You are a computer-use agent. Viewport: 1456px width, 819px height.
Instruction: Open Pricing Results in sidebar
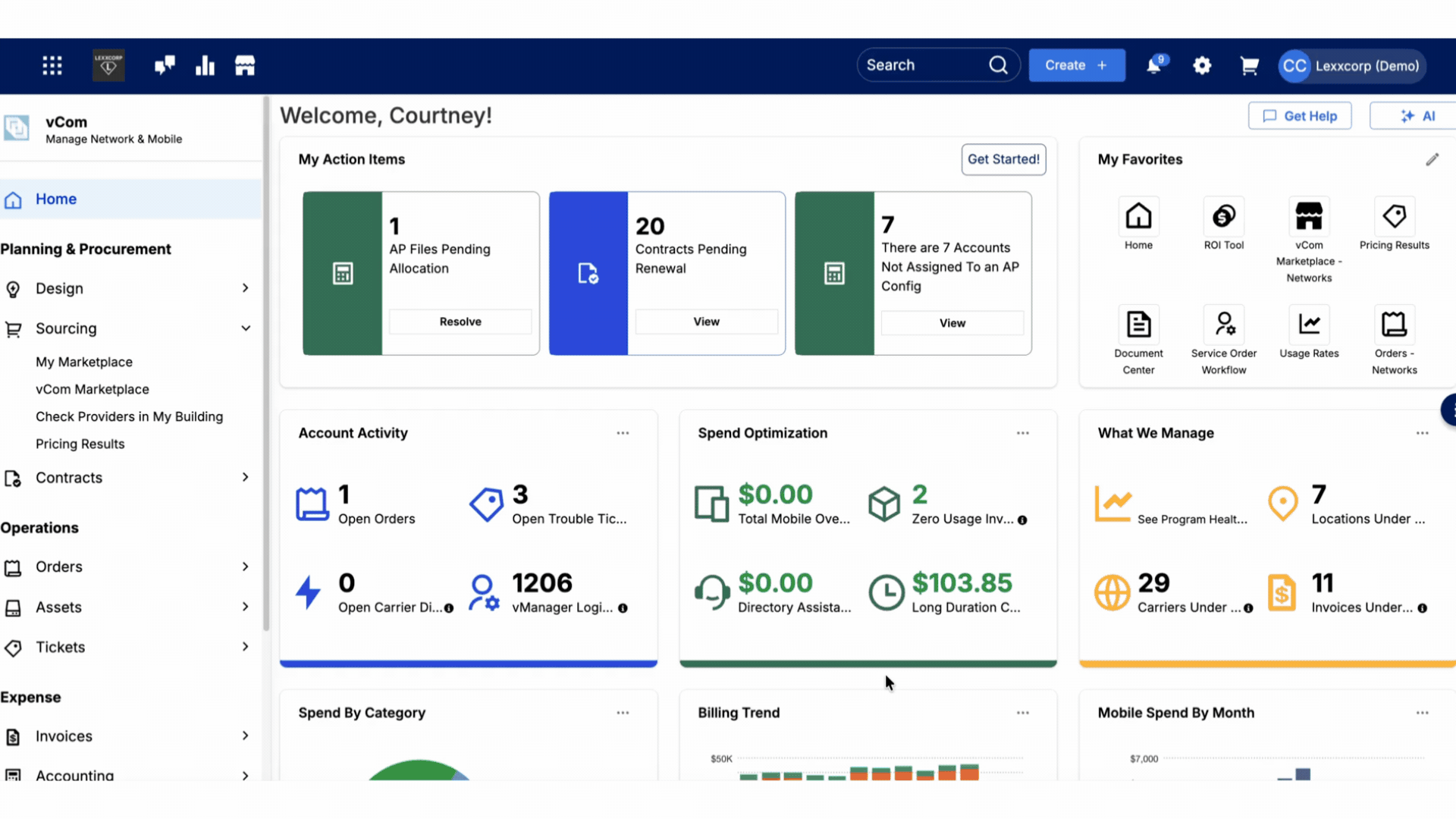[80, 444]
